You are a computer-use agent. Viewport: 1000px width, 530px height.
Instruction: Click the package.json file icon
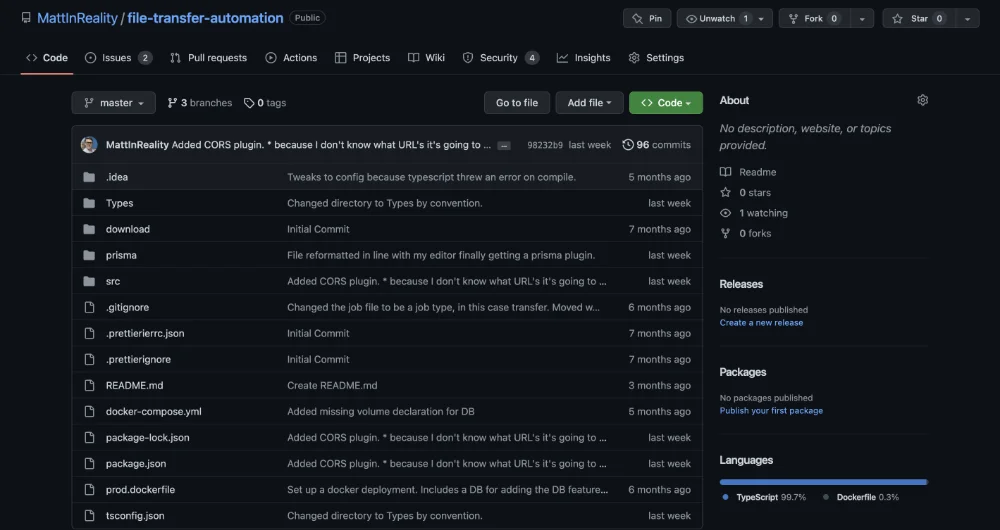point(89,464)
